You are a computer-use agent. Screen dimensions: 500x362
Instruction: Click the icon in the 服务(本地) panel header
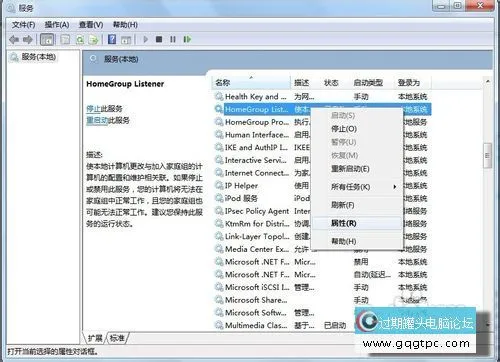(x=94, y=59)
